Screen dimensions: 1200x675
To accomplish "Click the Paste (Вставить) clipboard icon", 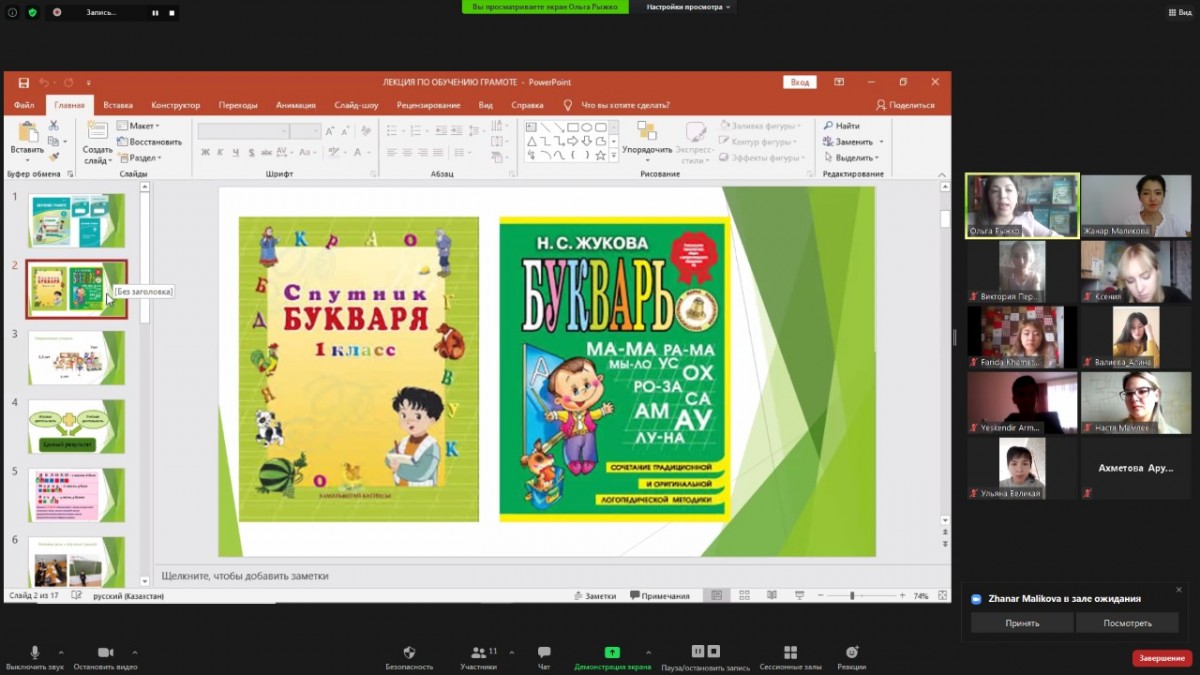I will click(x=27, y=132).
